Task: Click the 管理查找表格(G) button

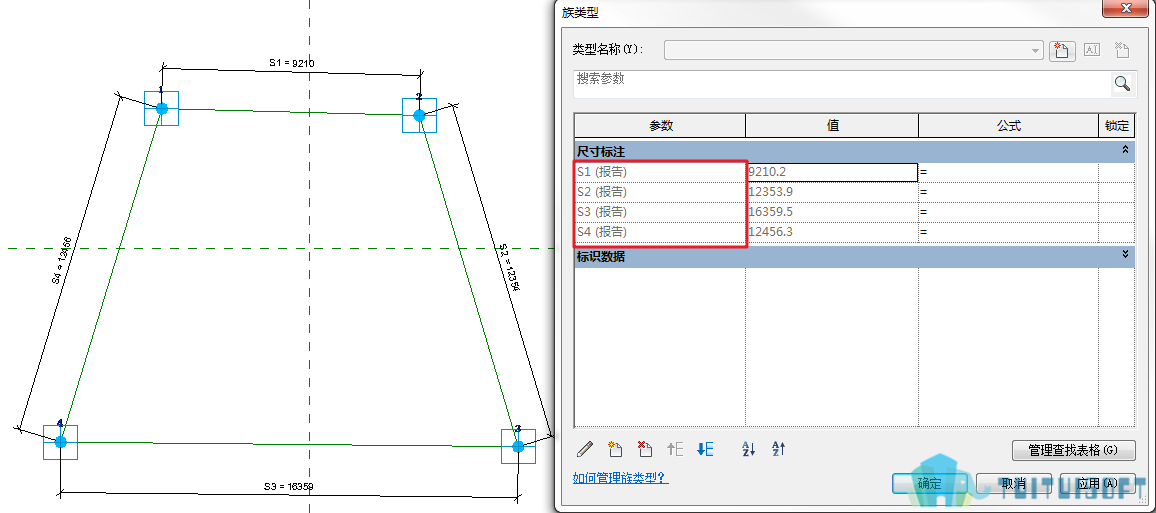Action: (x=1073, y=450)
